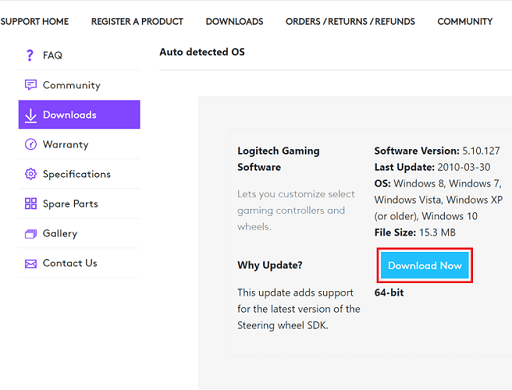Click the Why Update? heading
Image resolution: width=512 pixels, height=390 pixels.
pyautogui.click(x=270, y=265)
